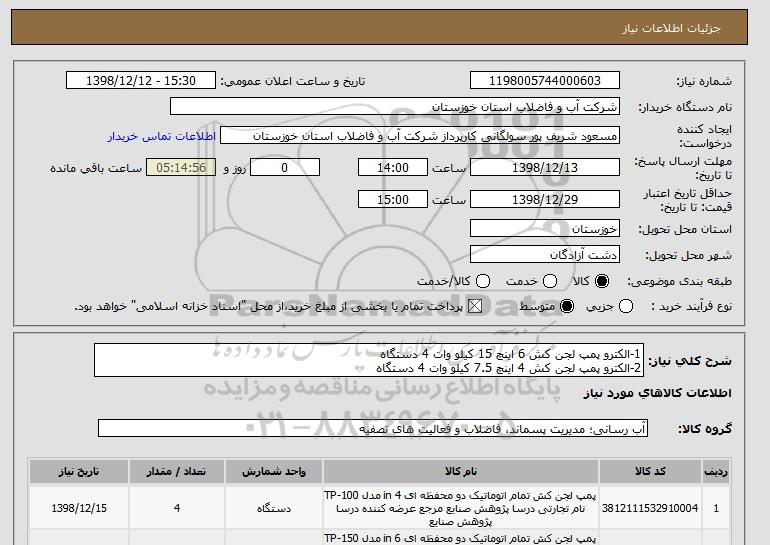Screen dimensions: 770x545
Task: Click the شرح کلی نیاز label
Action: [x=690, y=361]
